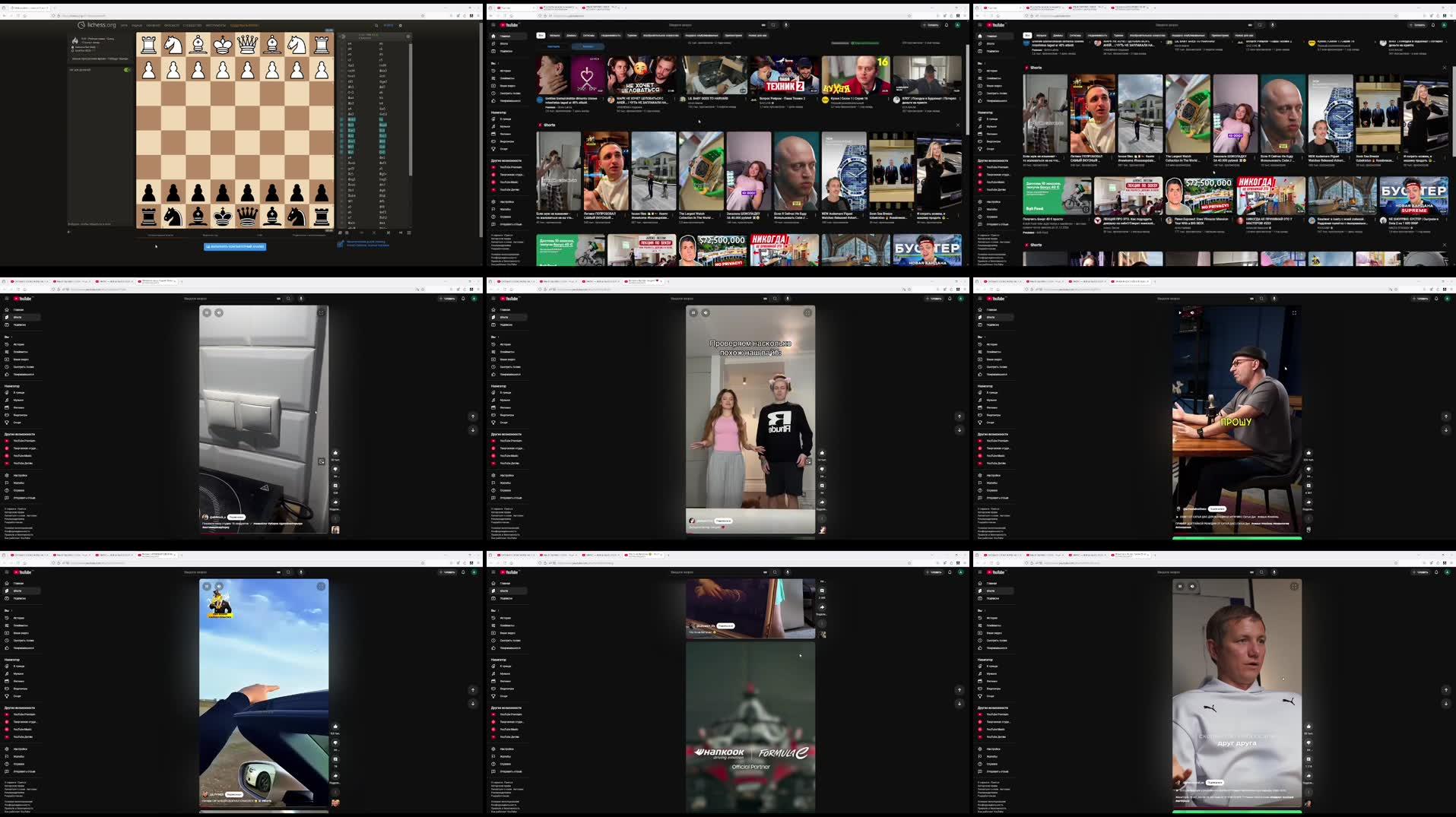Pause the light switch Short
1456x817 pixels.
[x=207, y=312]
